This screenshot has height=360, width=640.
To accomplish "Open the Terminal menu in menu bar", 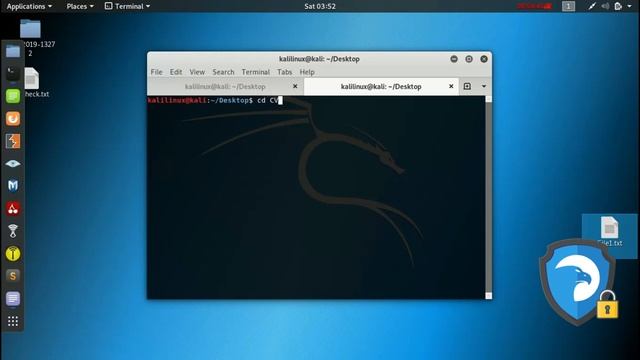I will point(256,72).
